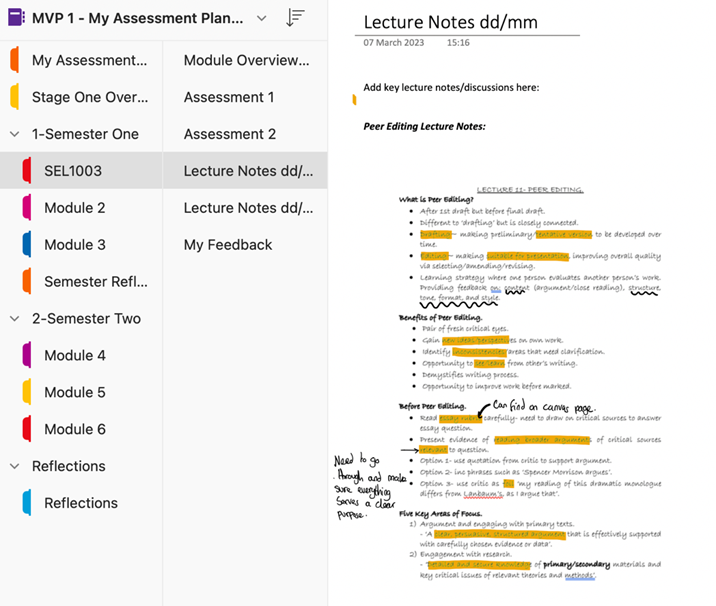
Task: Click the blue Module 3 section icon
Action: pyautogui.click(x=26, y=245)
